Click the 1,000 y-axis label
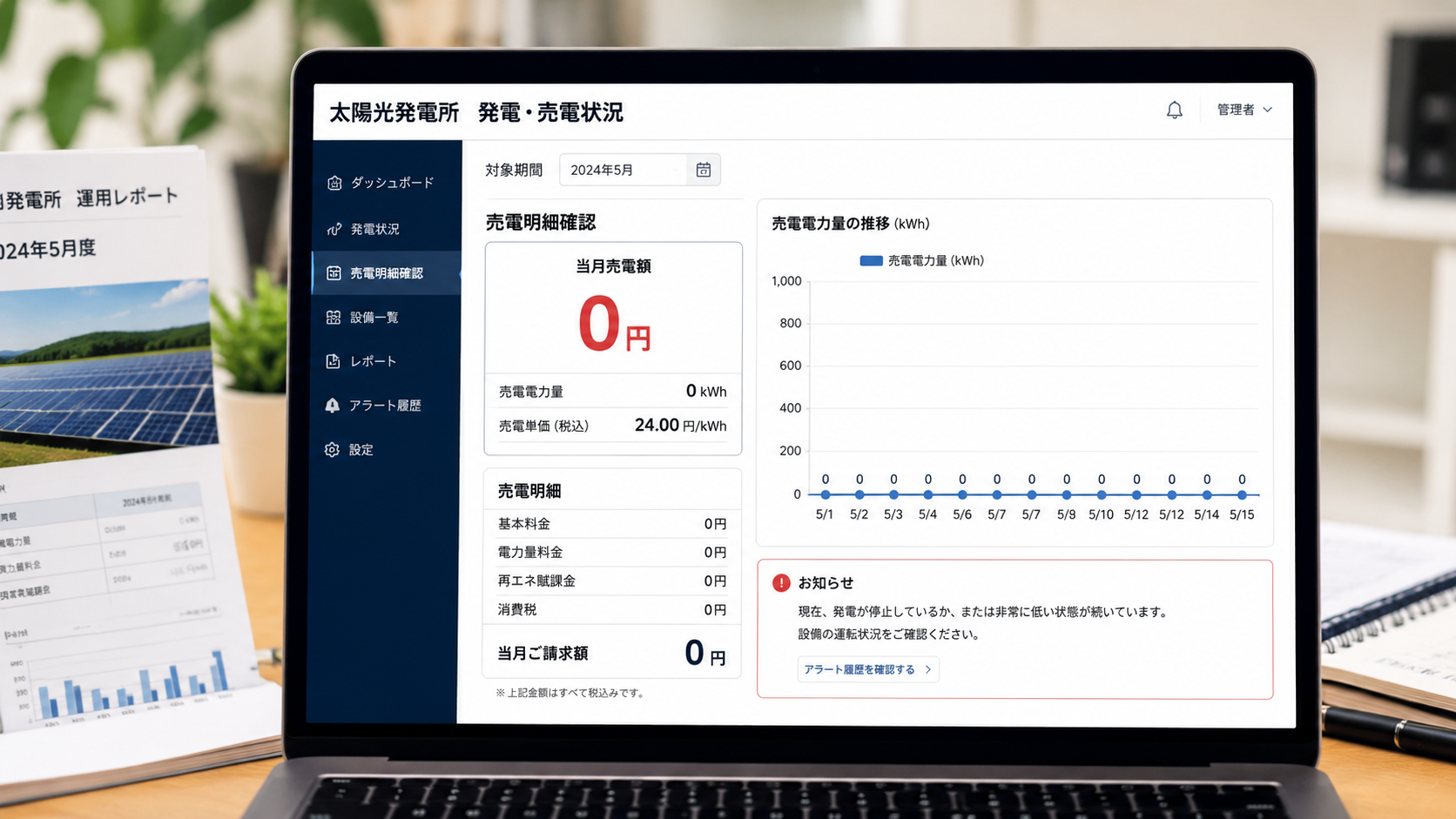Viewport: 1456px width, 819px height. click(x=786, y=281)
